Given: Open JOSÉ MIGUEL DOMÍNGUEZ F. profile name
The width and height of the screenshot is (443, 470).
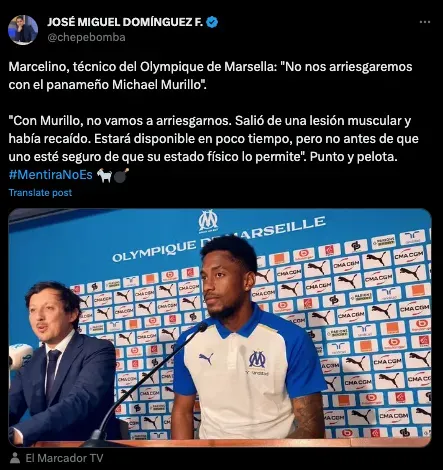Looking at the screenshot, I should [x=125, y=22].
